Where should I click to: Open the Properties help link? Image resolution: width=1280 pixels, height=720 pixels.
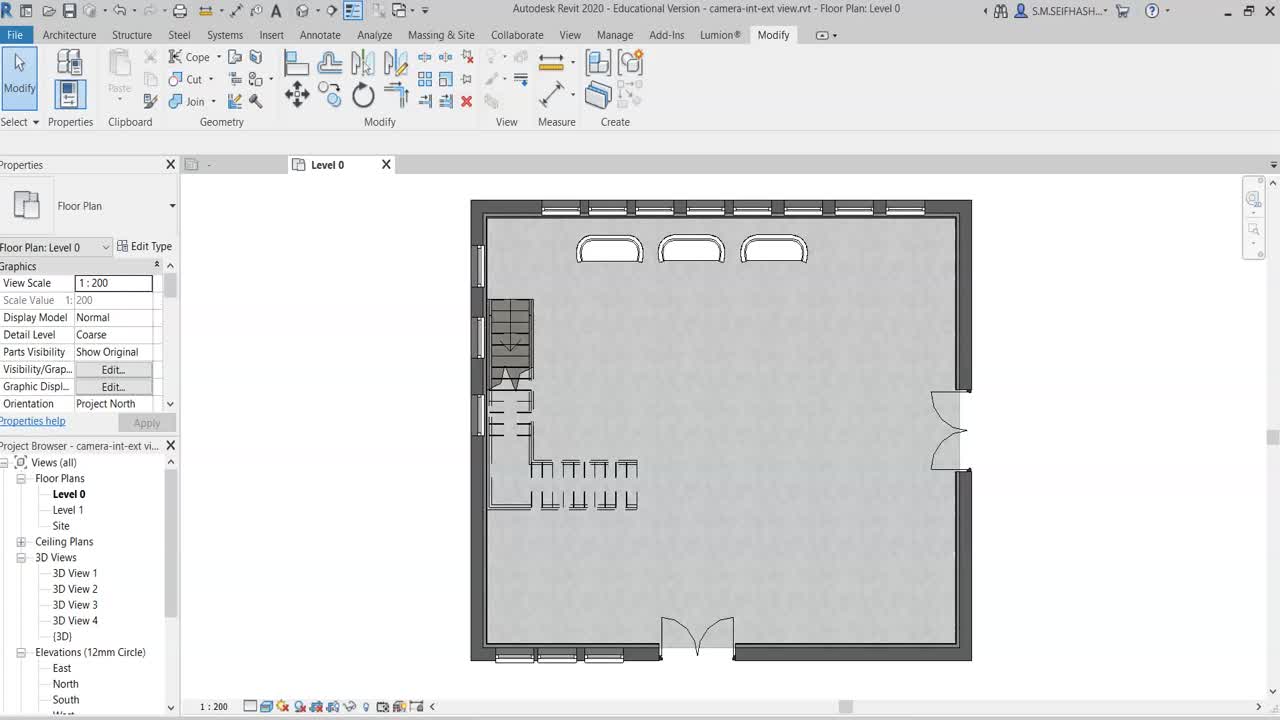[x=33, y=421]
